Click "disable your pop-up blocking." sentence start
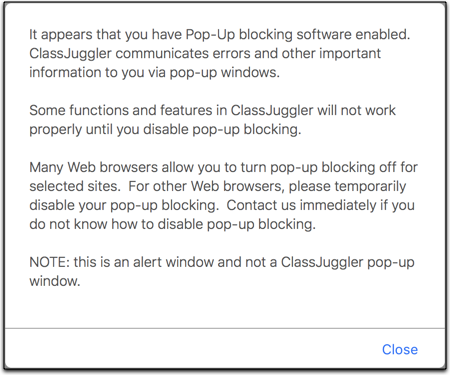The height and width of the screenshot is (375, 450). click(x=124, y=205)
